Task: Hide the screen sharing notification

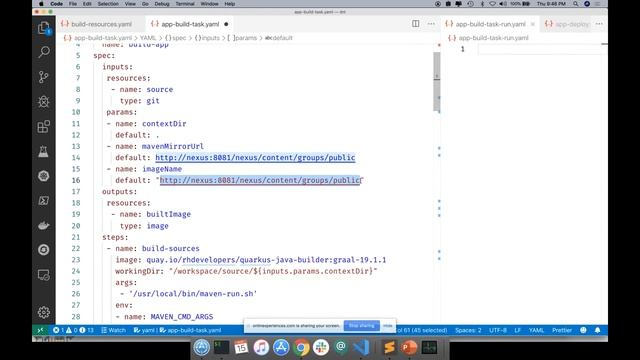Action: [x=388, y=326]
